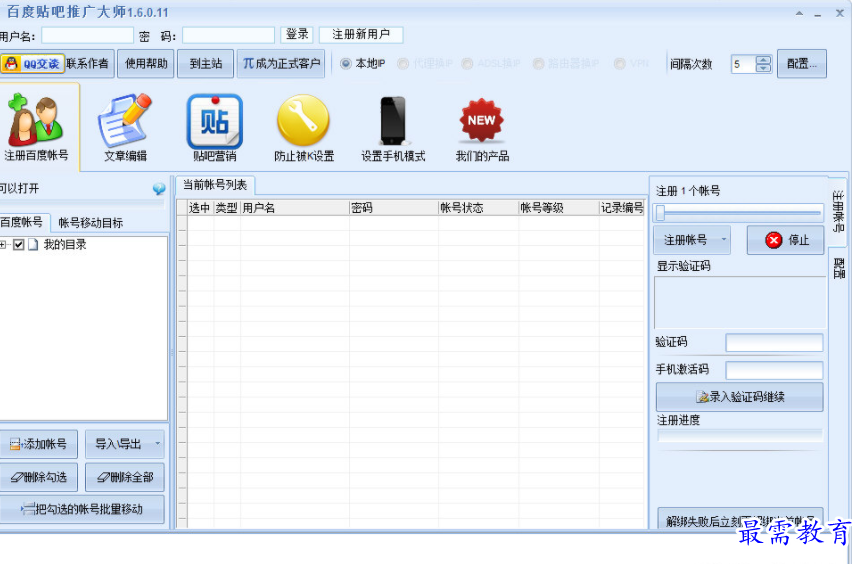
Task: Select the 本地IP radio button
Action: (346, 64)
